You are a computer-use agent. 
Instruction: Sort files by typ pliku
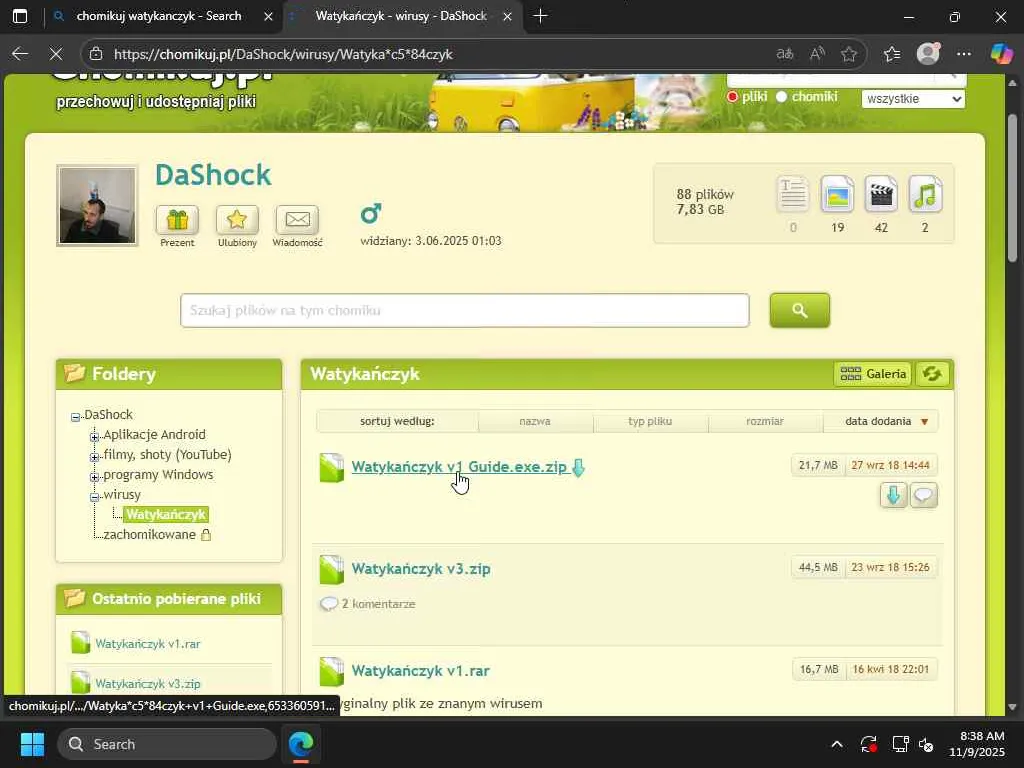click(650, 421)
